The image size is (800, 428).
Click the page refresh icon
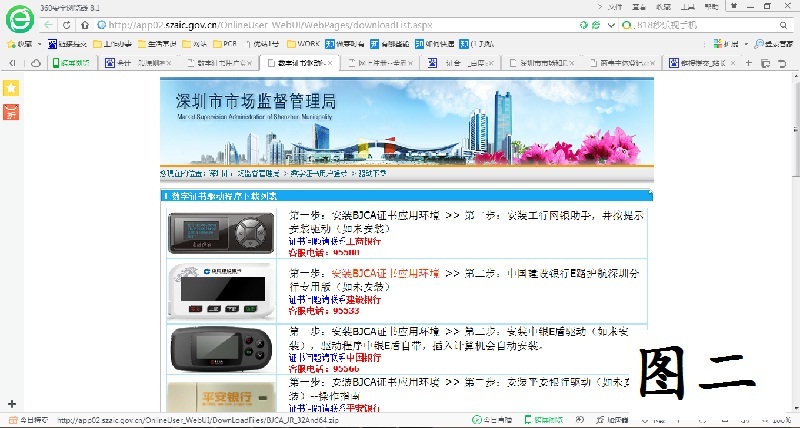(x=66, y=24)
